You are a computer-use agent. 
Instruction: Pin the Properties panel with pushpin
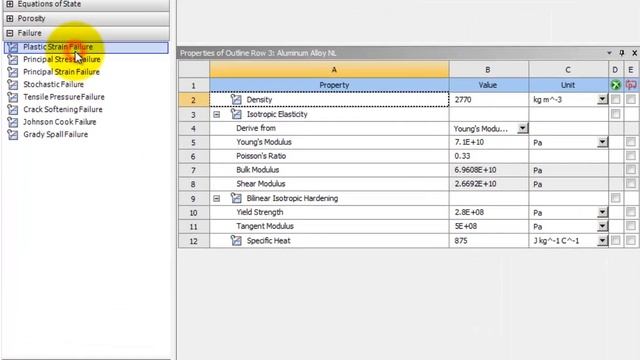pos(622,53)
